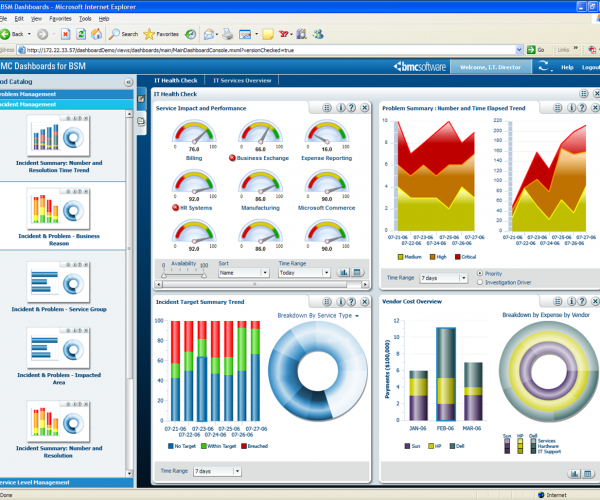The height and width of the screenshot is (500, 600).
Task: Switch to IT Health Check tab
Action: click(x=176, y=80)
